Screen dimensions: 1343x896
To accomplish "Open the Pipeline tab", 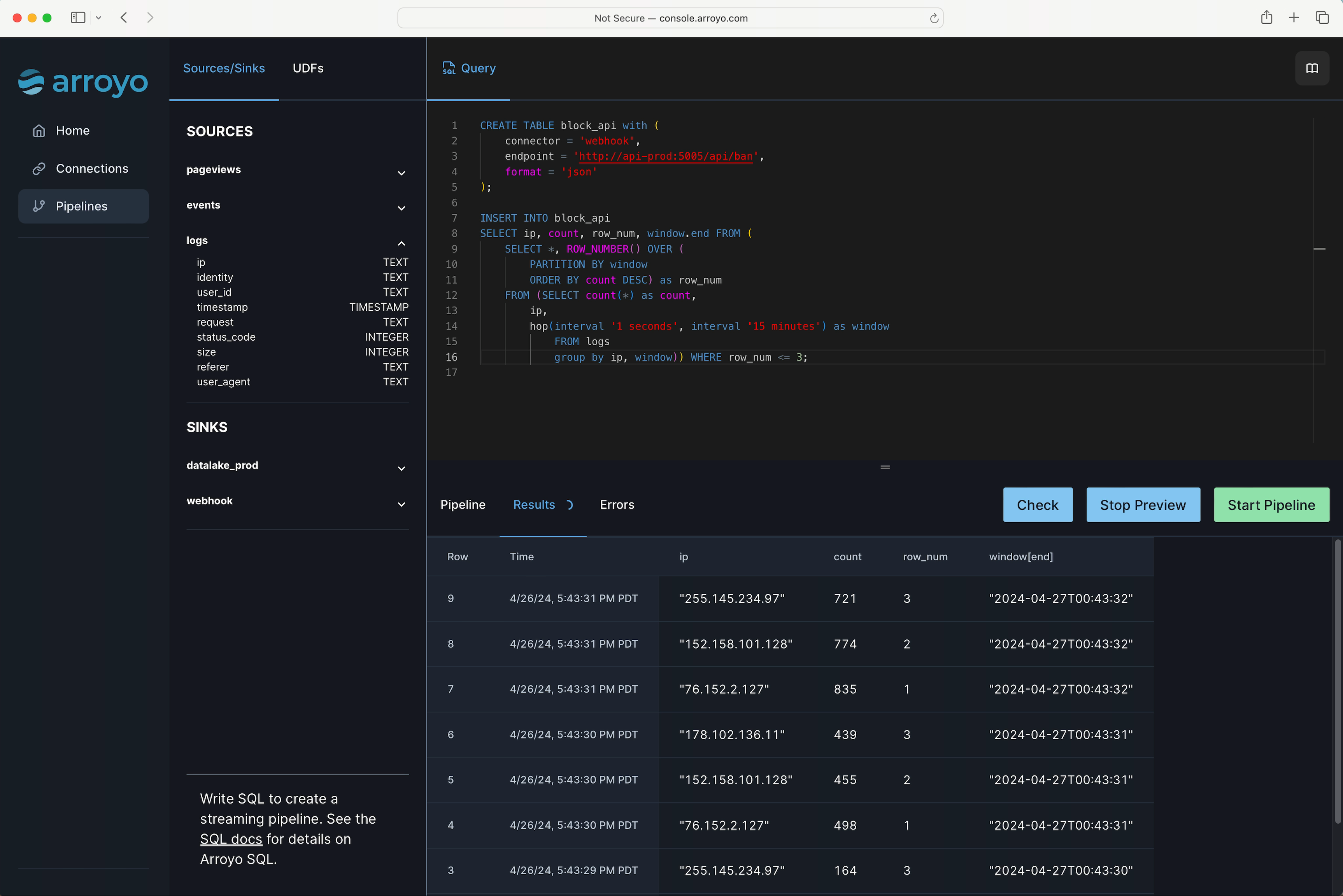I will click(x=463, y=504).
